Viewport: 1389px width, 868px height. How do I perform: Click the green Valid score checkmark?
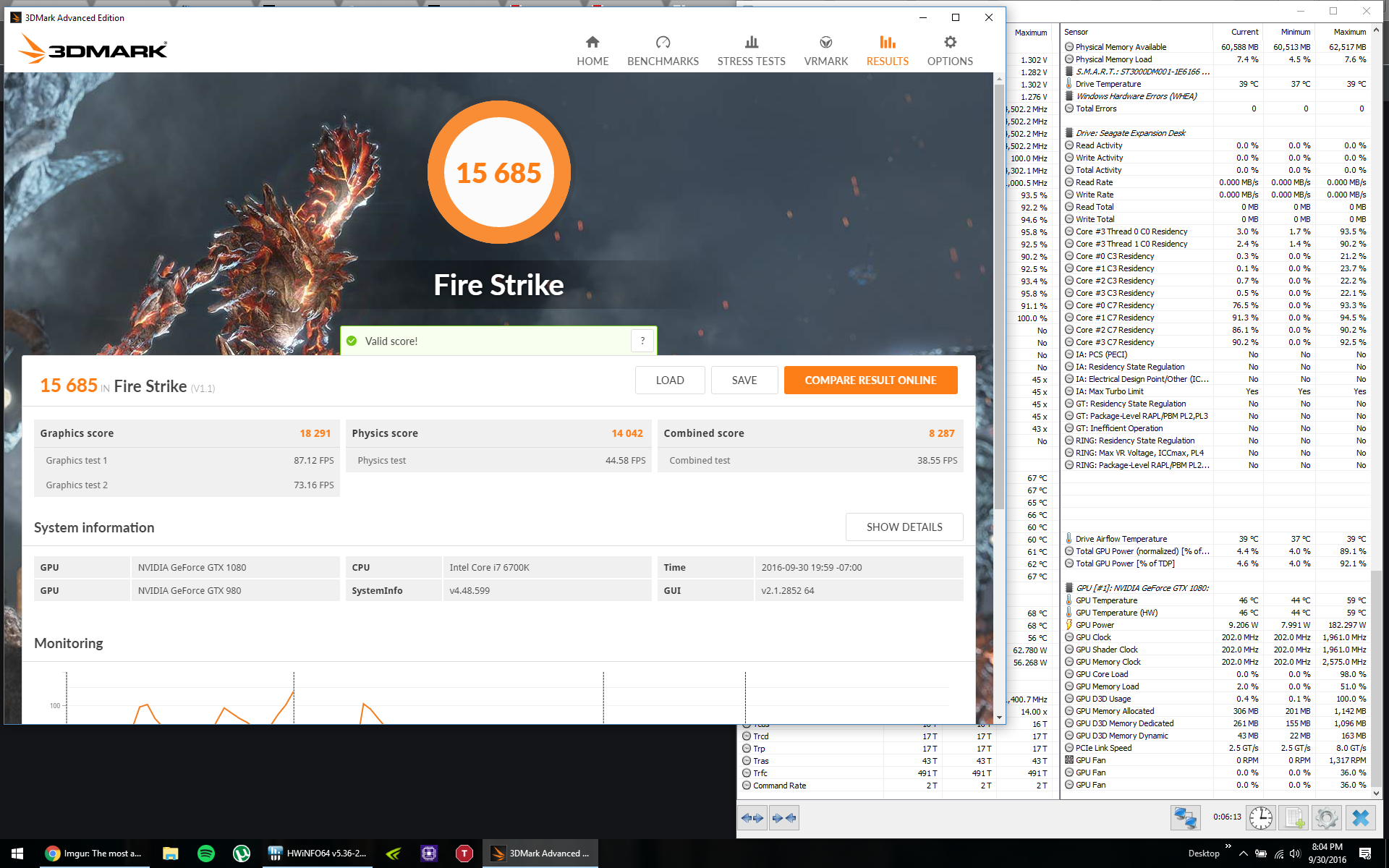(352, 341)
